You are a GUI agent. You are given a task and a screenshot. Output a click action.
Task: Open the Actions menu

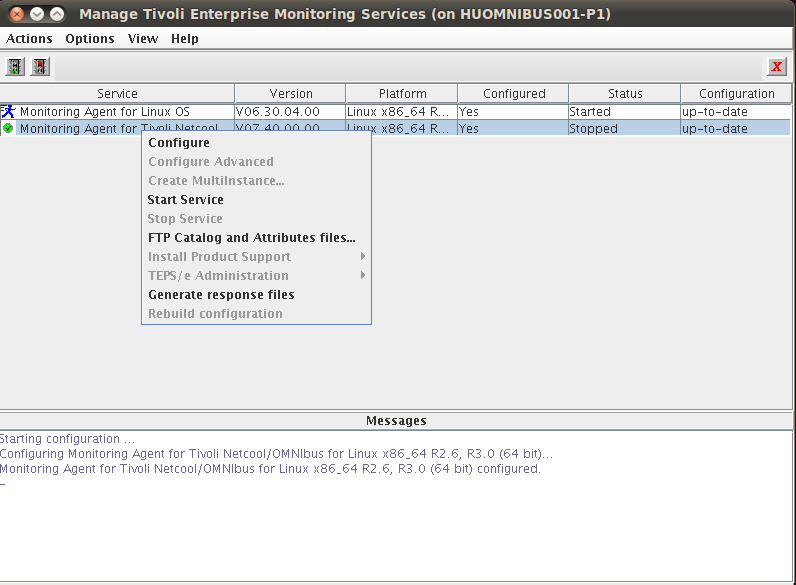tap(29, 39)
